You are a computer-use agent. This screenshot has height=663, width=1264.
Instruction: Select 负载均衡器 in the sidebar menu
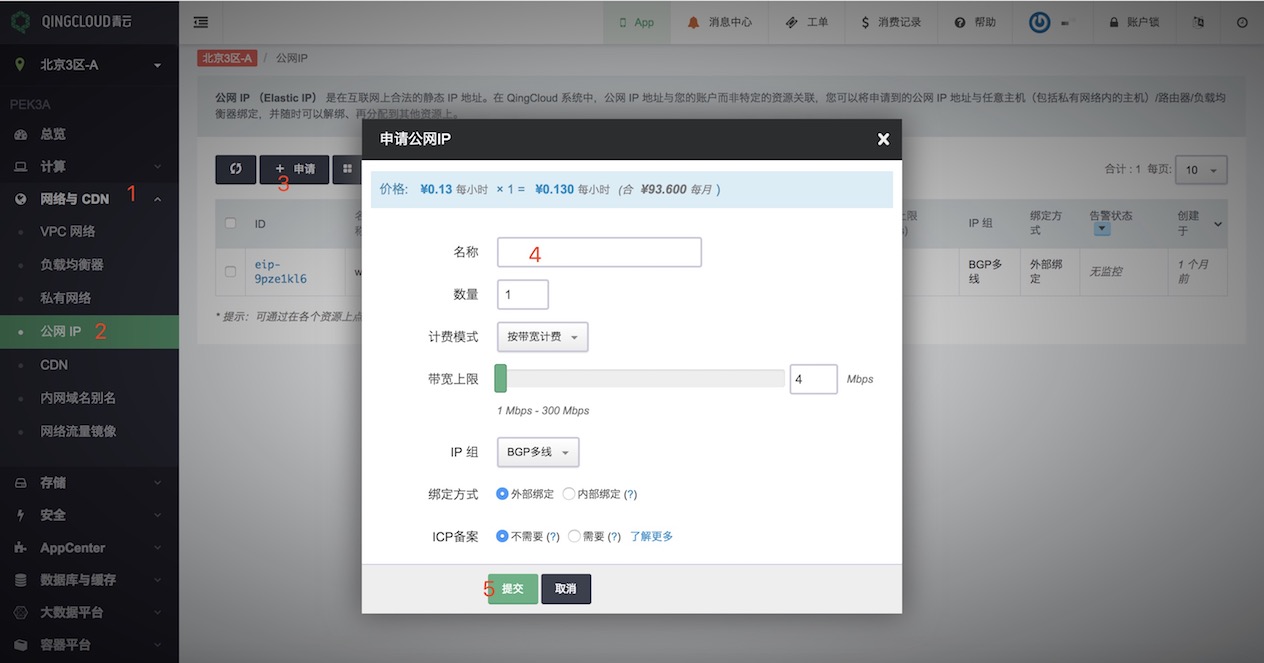tap(72, 265)
